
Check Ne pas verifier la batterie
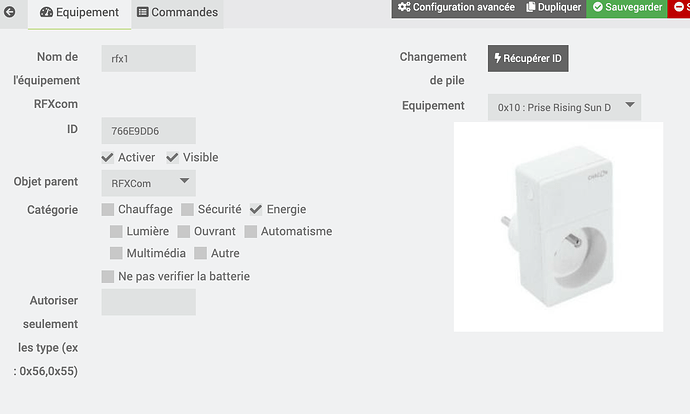[108, 276]
